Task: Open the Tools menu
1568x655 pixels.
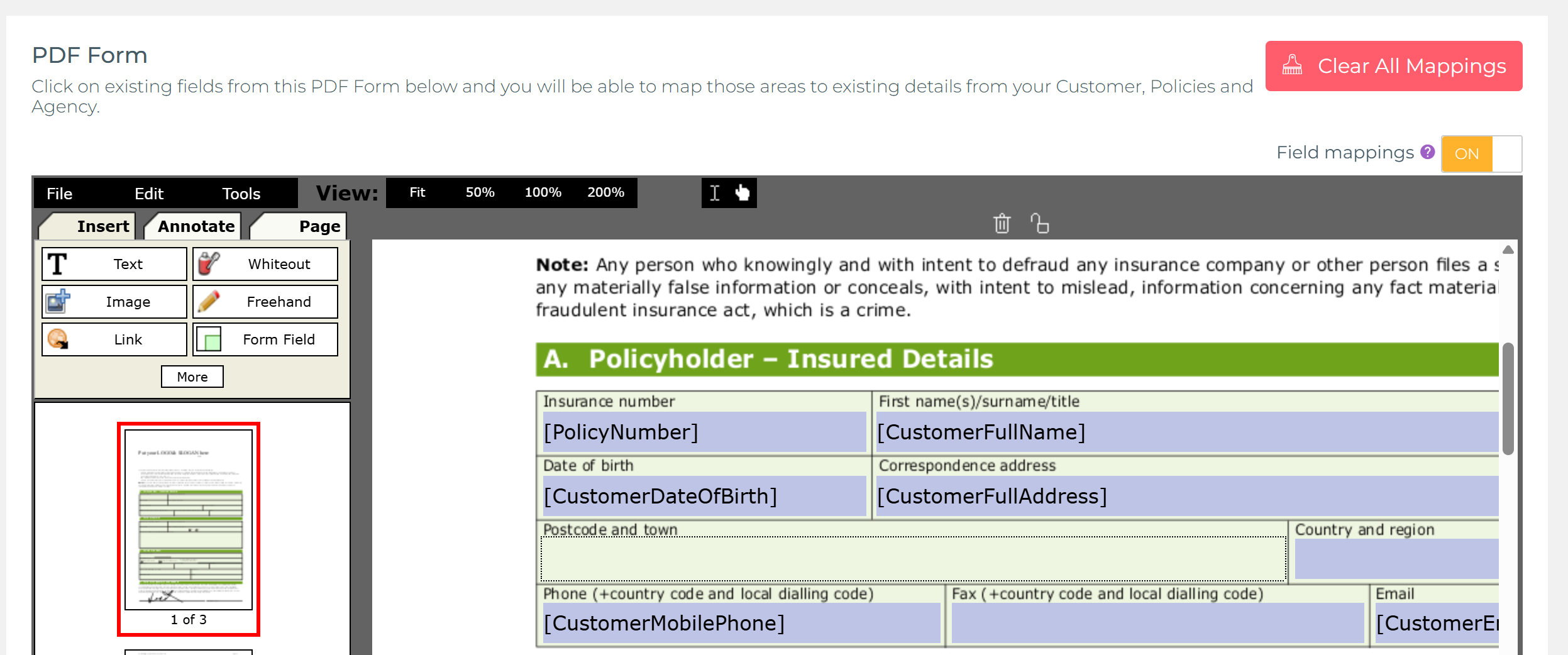Action: (241, 193)
